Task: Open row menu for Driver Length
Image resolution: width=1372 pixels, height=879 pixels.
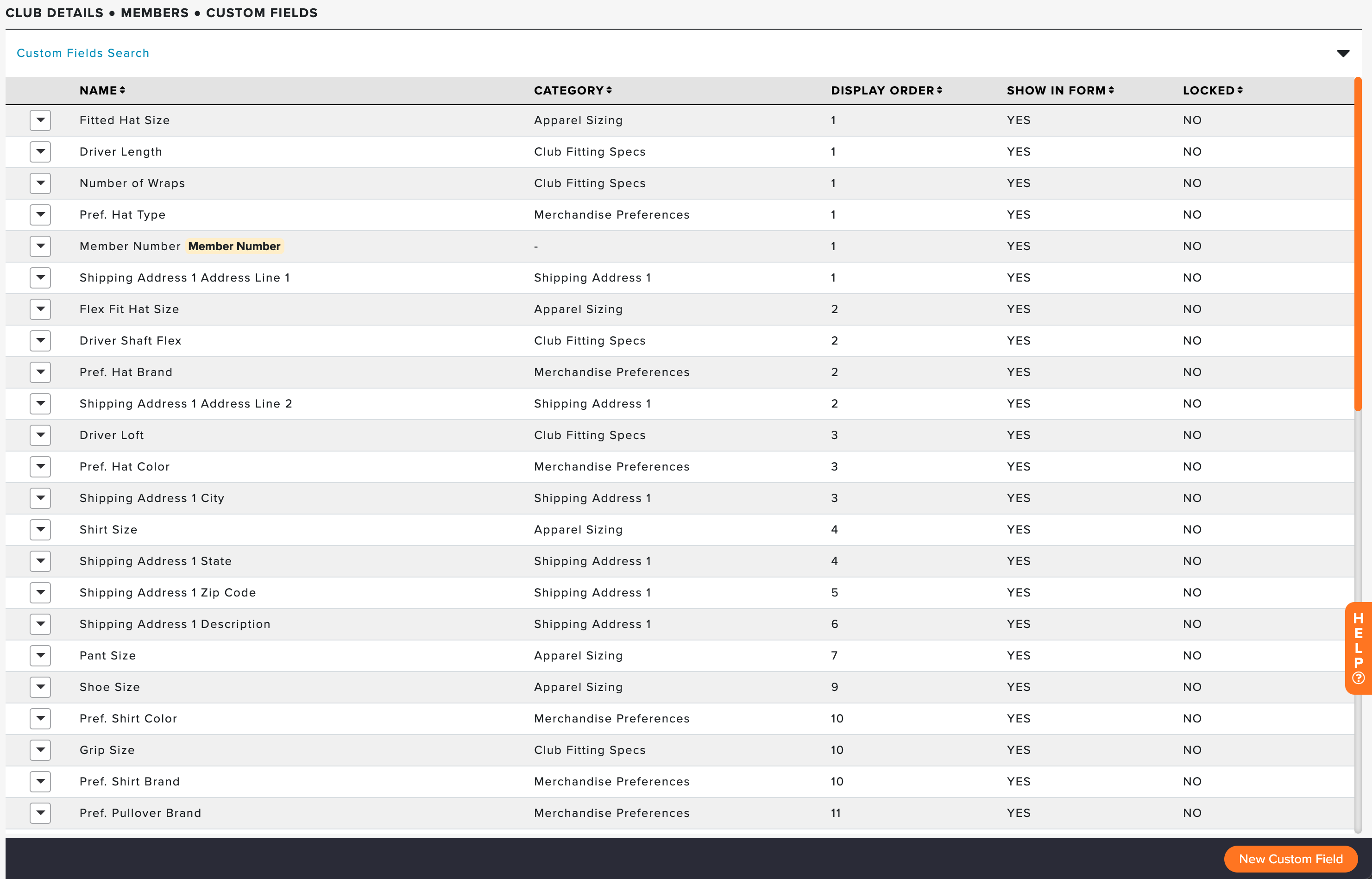Action: point(40,152)
